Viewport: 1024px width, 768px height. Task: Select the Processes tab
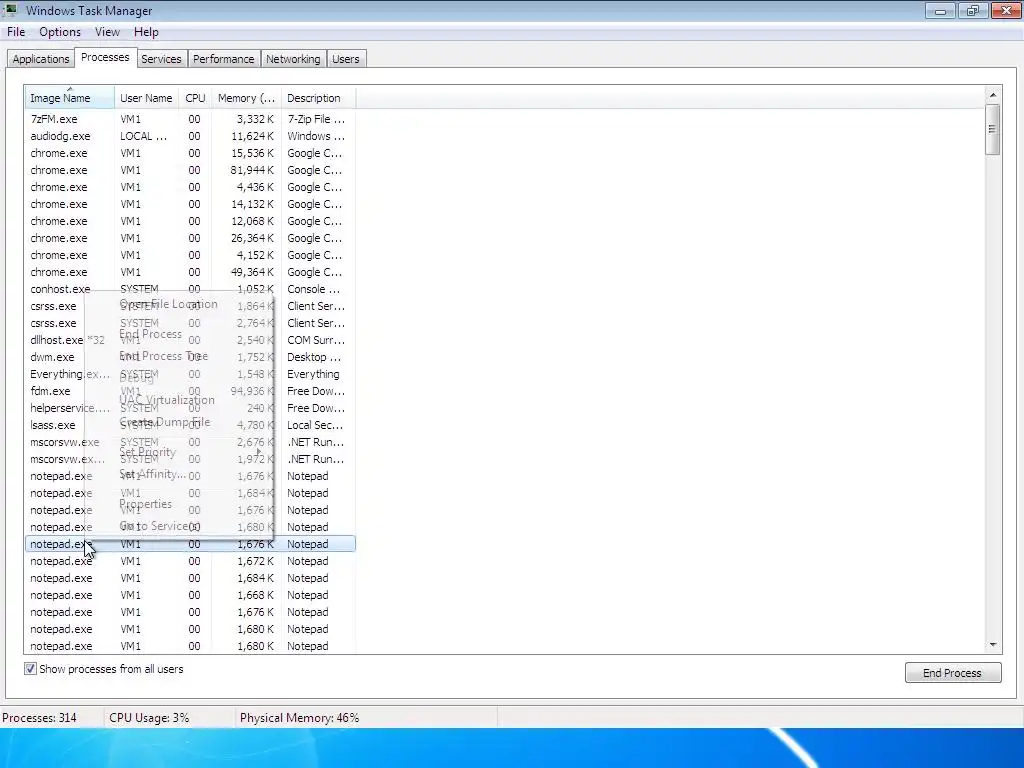pyautogui.click(x=105, y=57)
